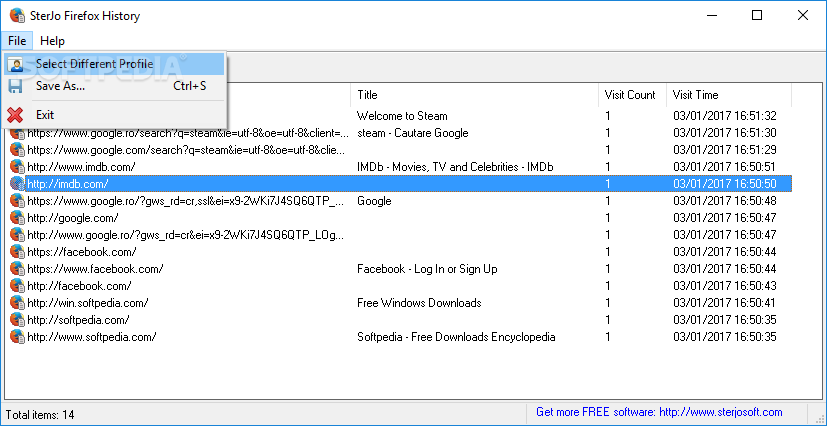
Task: Minimize the SterJo Firefox History window
Action: pos(711,15)
